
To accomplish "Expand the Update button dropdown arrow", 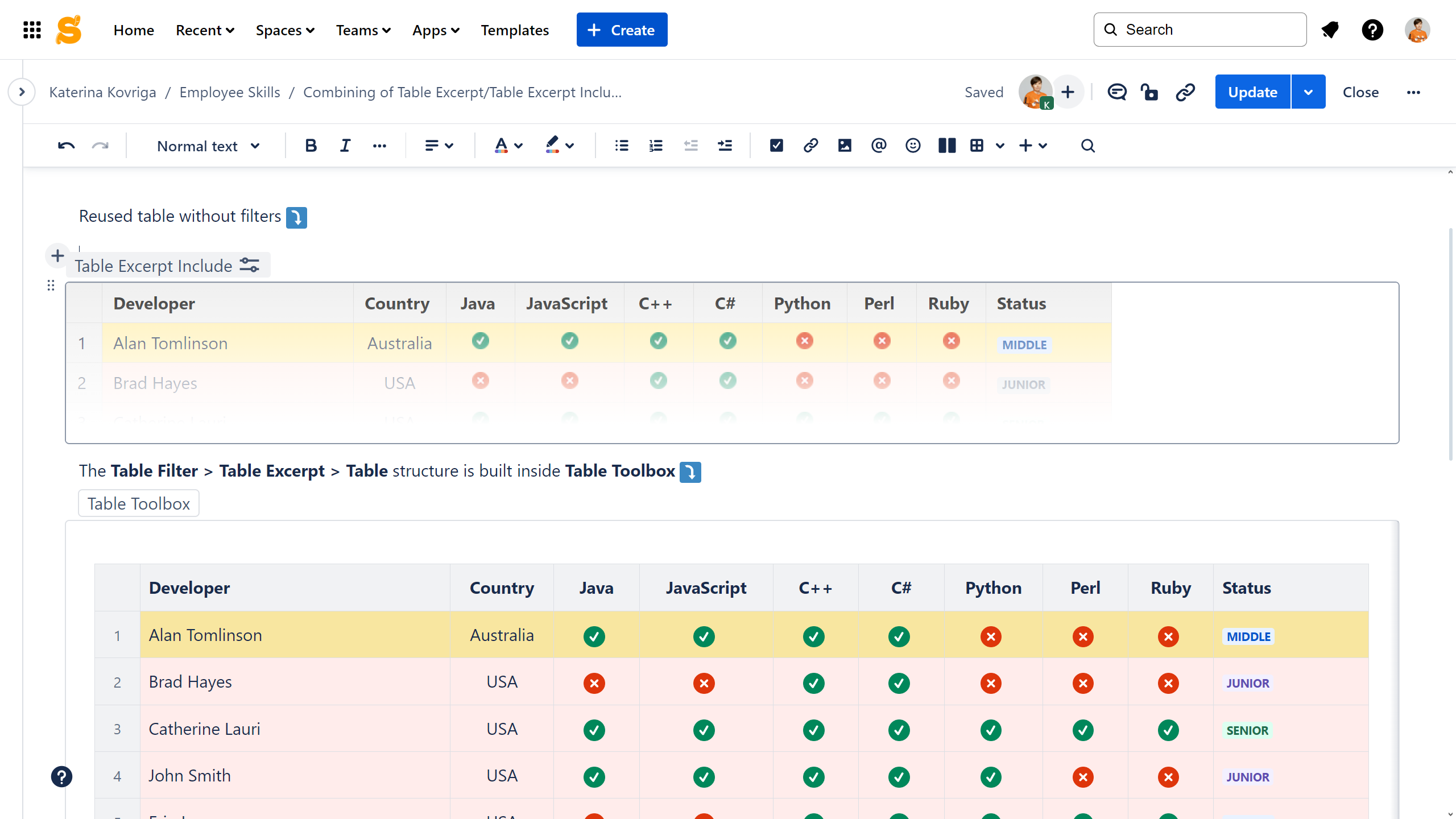I will (x=1308, y=92).
